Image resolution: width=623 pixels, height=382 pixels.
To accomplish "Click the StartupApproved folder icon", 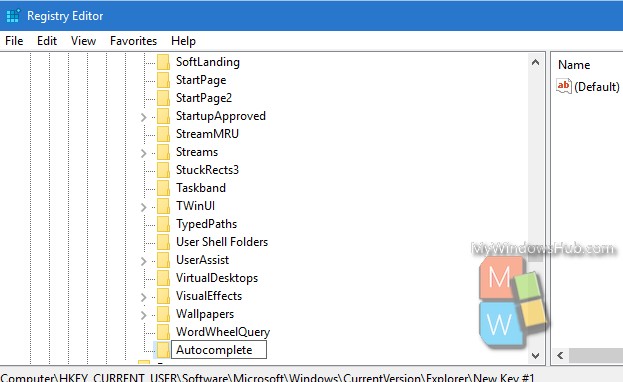I will pyautogui.click(x=163, y=116).
